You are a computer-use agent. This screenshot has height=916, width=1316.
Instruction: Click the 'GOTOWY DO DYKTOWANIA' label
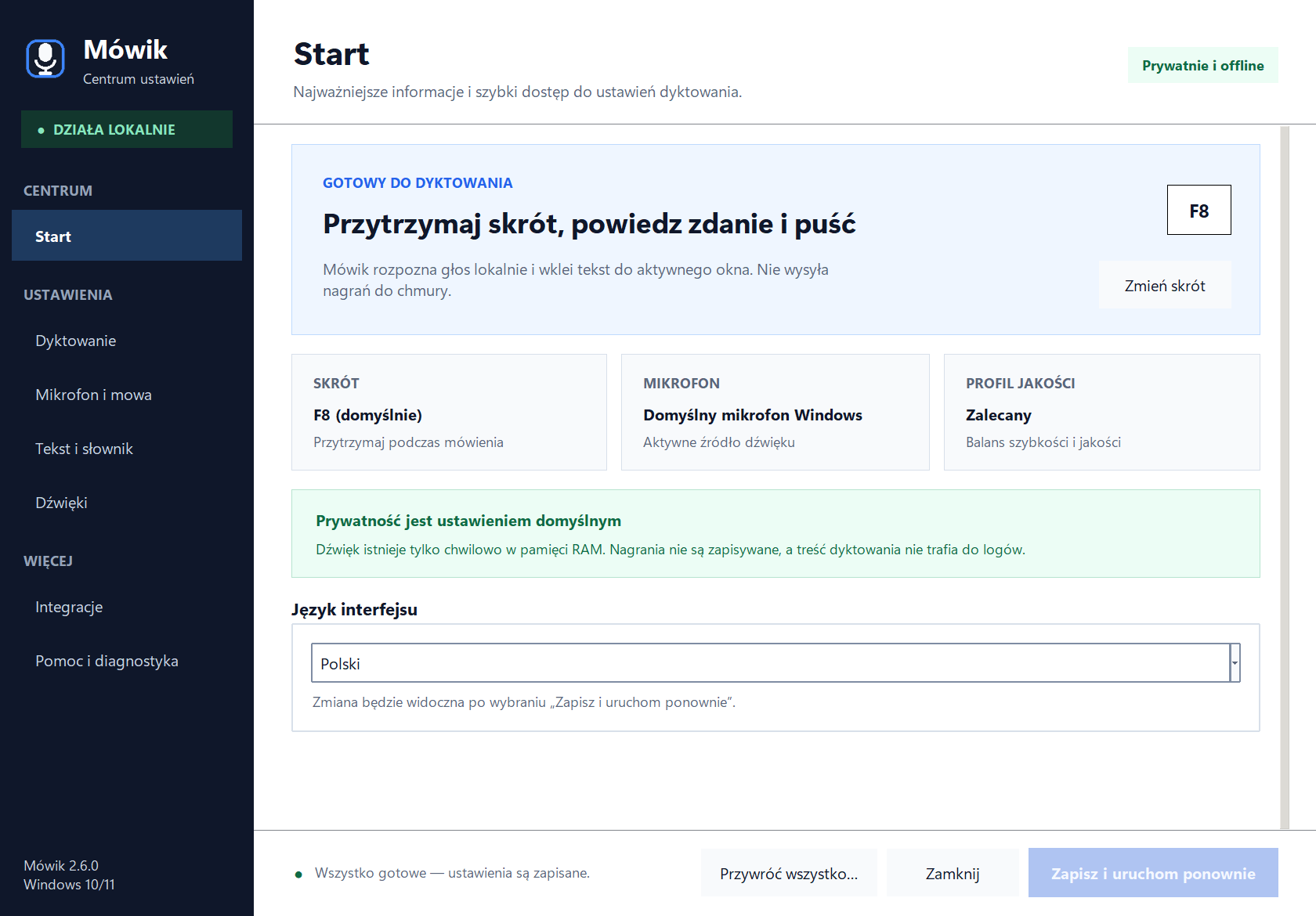[x=418, y=182]
